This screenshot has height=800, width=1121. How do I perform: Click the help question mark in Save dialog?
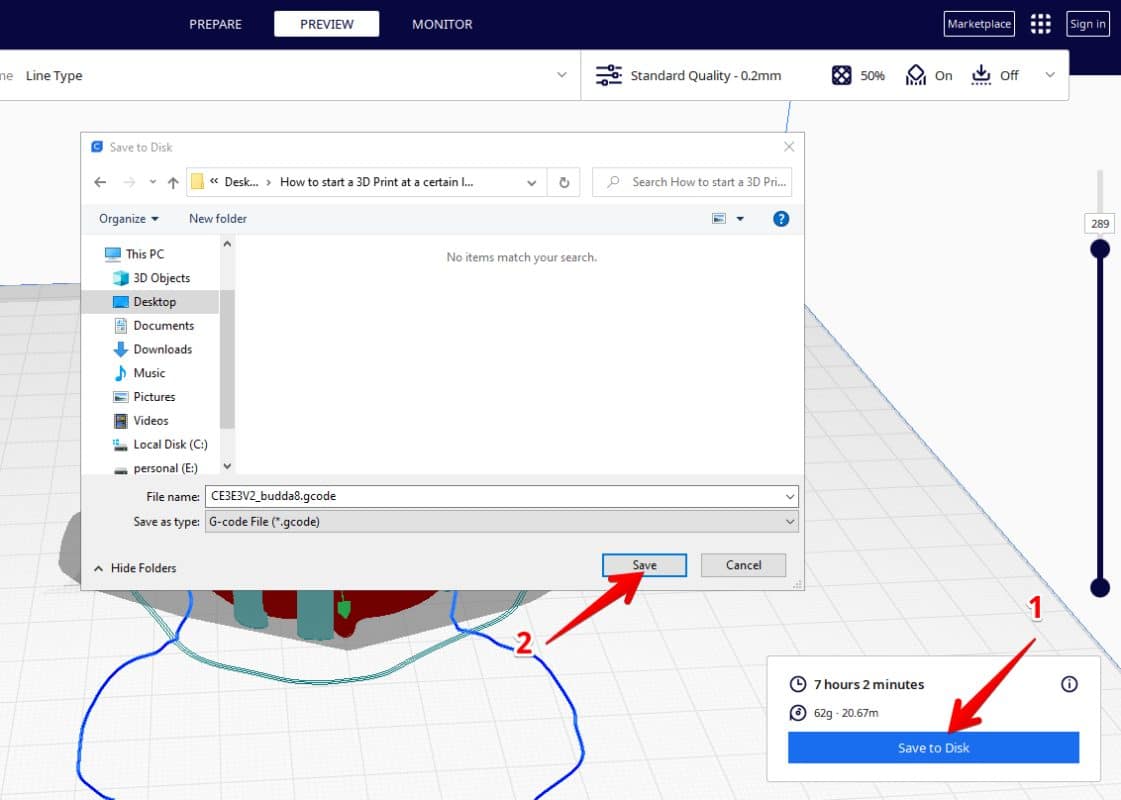pos(781,218)
